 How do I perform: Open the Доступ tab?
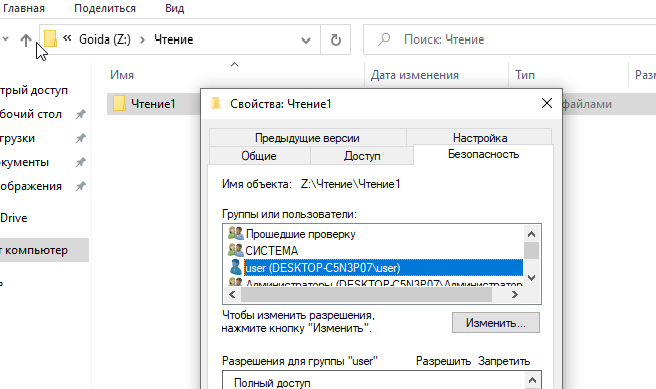[362, 156]
